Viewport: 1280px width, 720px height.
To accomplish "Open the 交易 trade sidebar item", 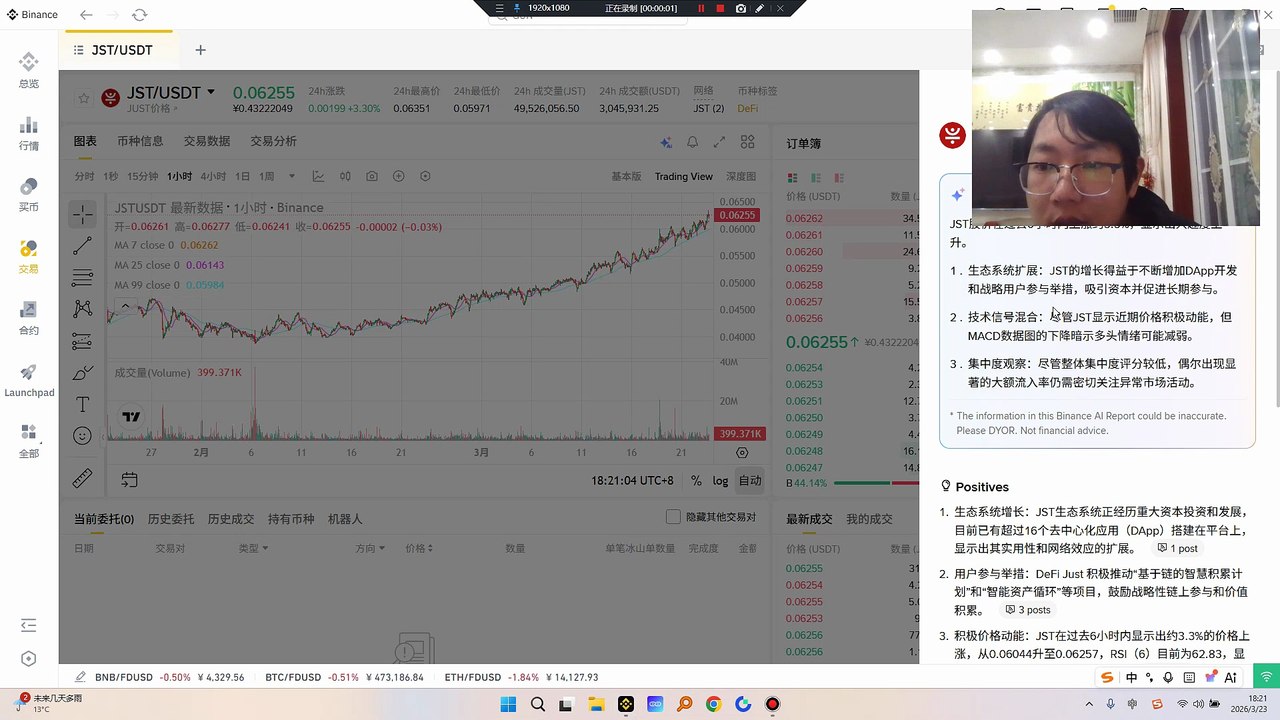I will pyautogui.click(x=28, y=255).
